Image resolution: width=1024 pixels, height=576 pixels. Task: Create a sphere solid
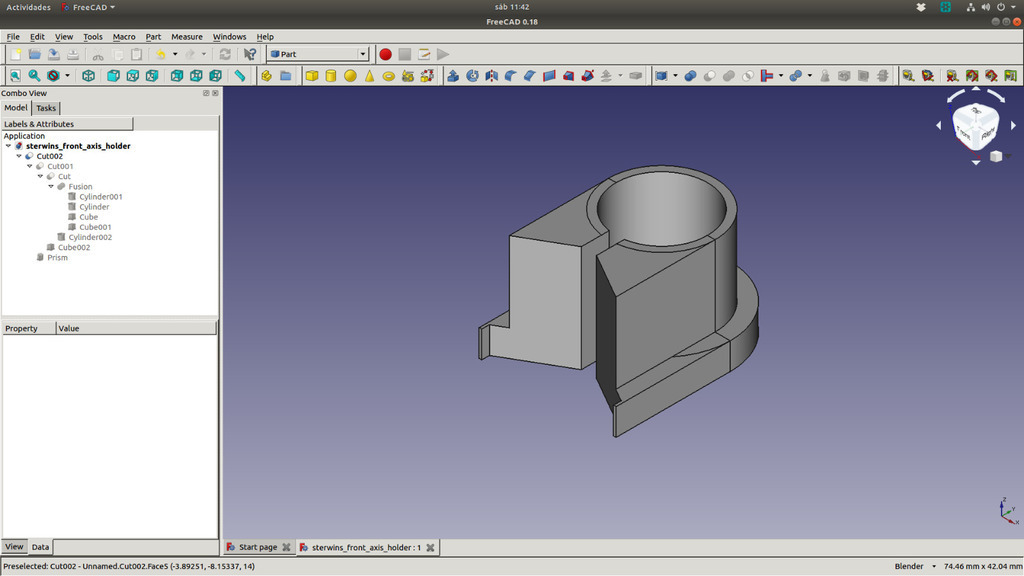(x=350, y=76)
